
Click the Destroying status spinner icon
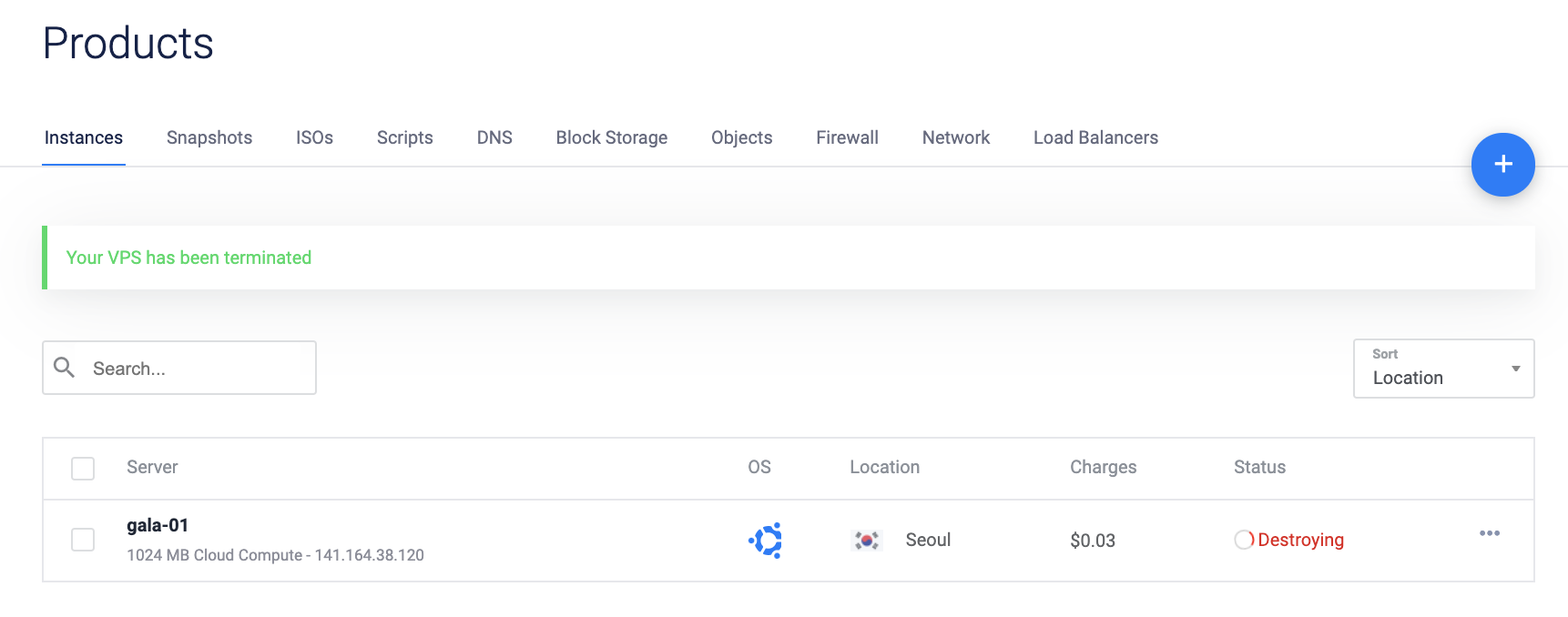point(1244,540)
